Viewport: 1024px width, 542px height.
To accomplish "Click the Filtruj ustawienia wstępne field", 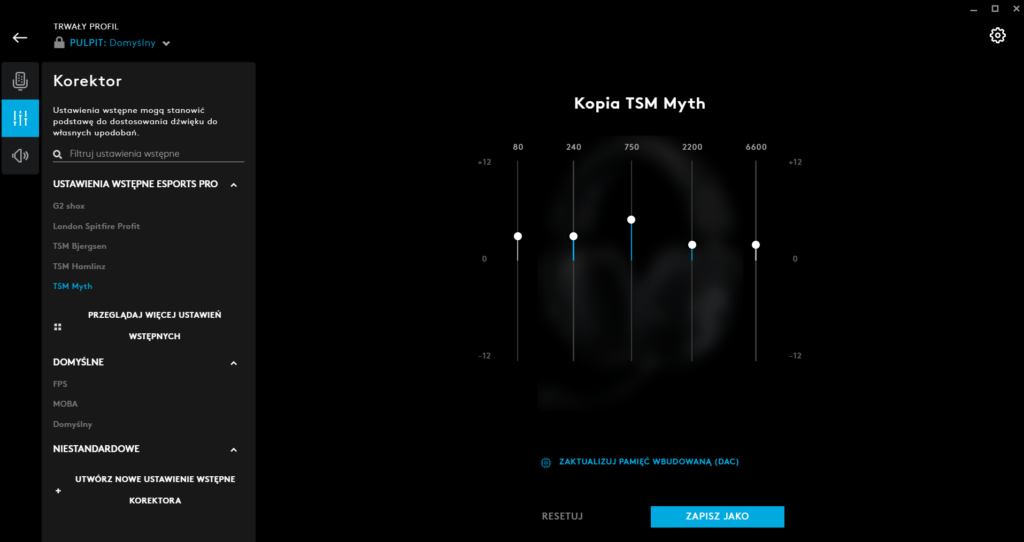I will [155, 154].
